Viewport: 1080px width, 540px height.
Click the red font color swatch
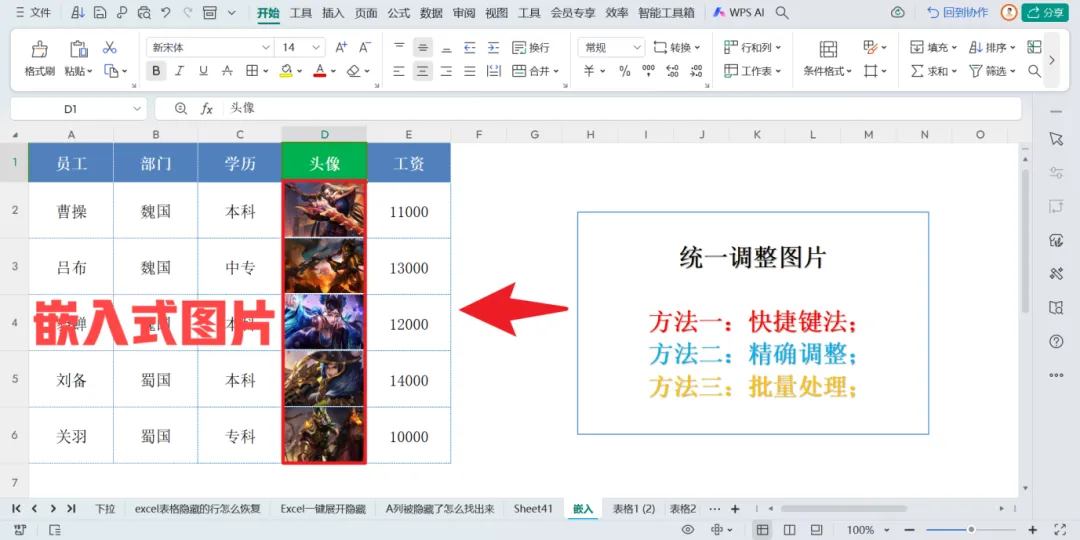click(319, 70)
